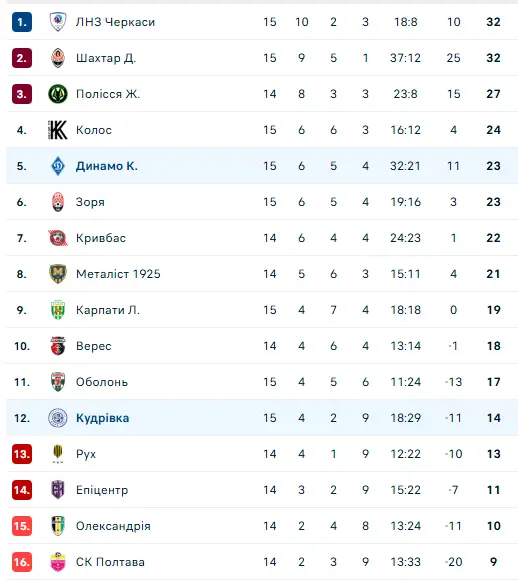Click the Металіст 1925 shield crest
This screenshot has width=518, height=583.
(58, 274)
